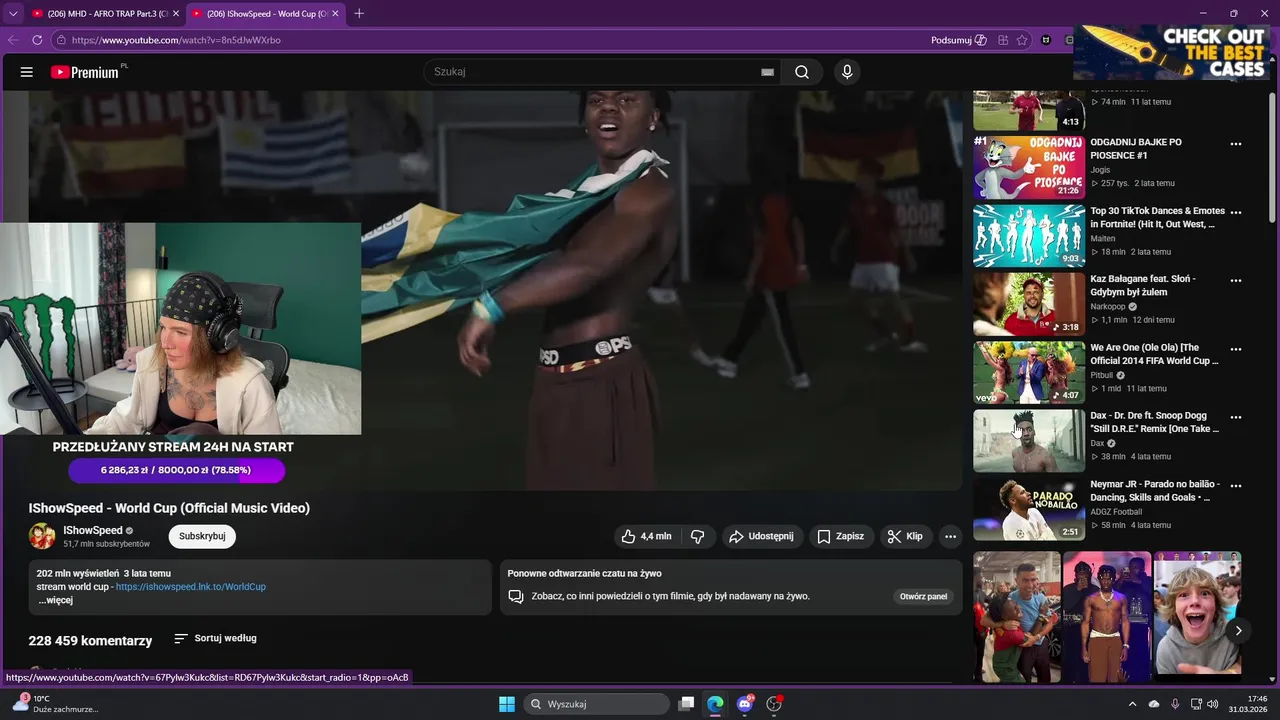
Task: Play Top 30 TikTok Dances thumbnail
Action: pyautogui.click(x=1029, y=236)
